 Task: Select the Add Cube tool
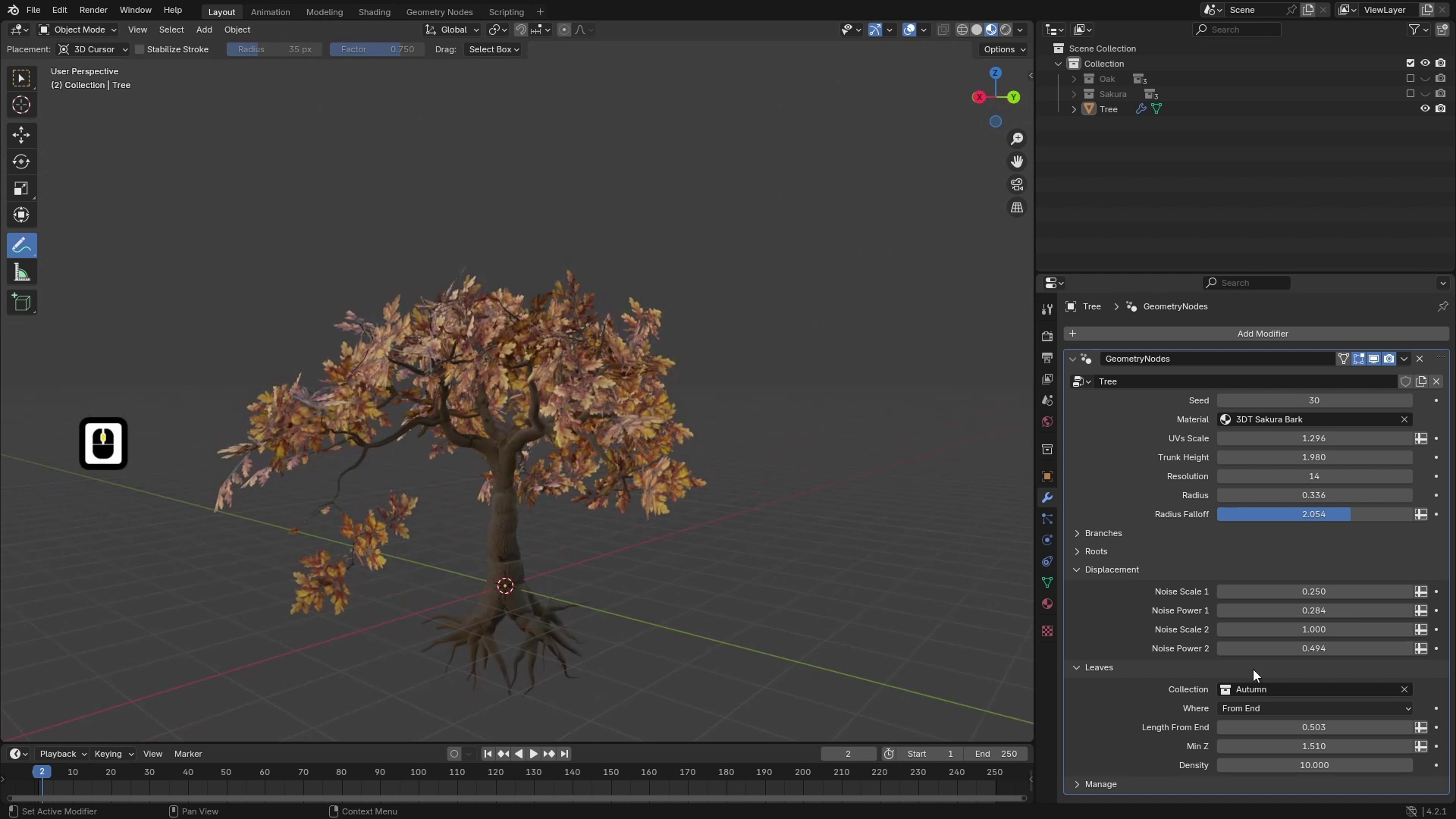pos(21,302)
